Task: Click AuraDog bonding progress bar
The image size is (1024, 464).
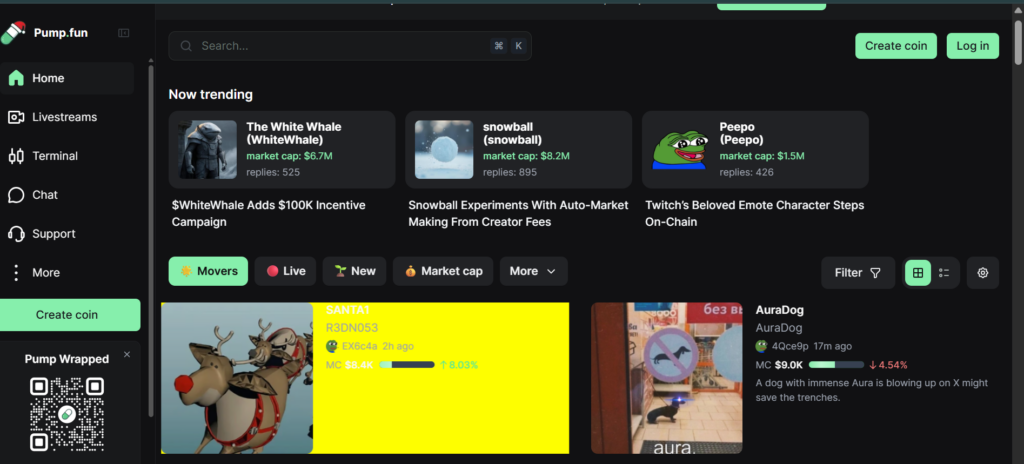Action: point(837,365)
